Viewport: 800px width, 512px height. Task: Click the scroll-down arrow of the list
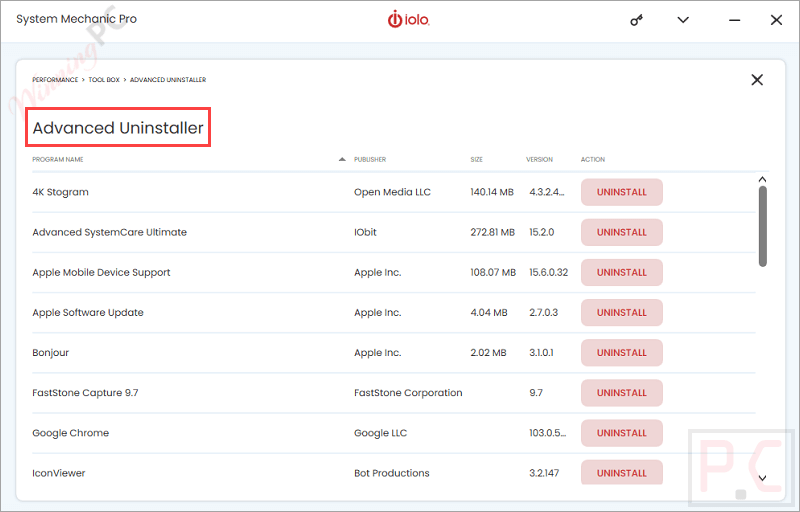[762, 478]
